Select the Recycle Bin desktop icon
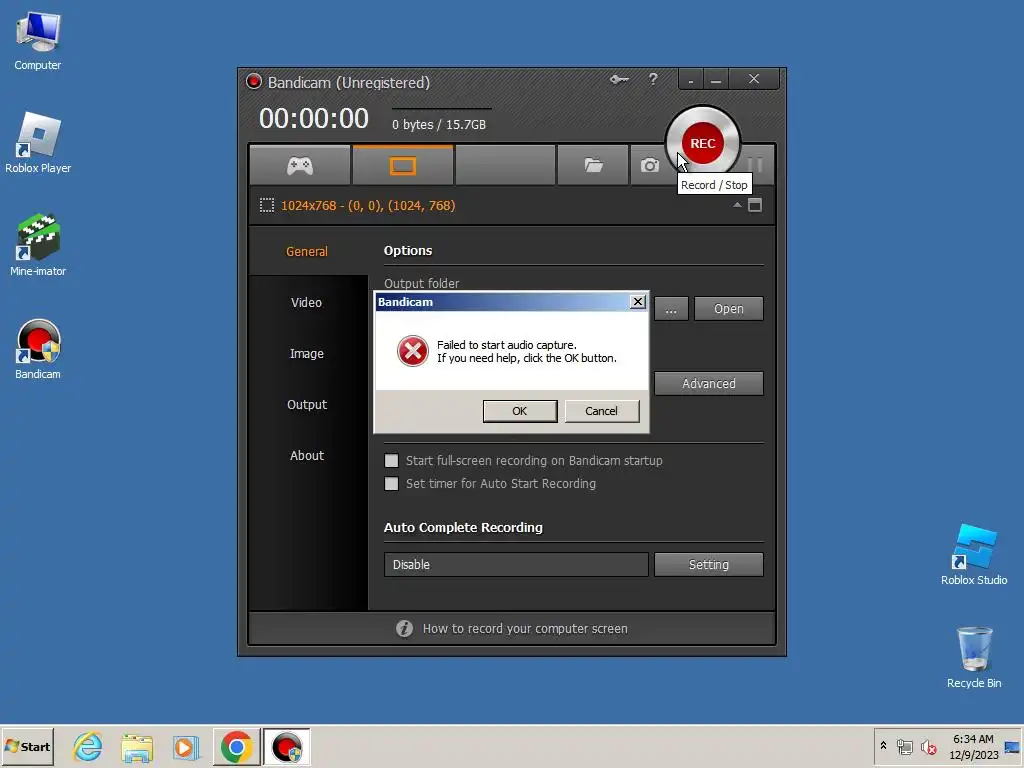1024x768 pixels. (x=974, y=657)
